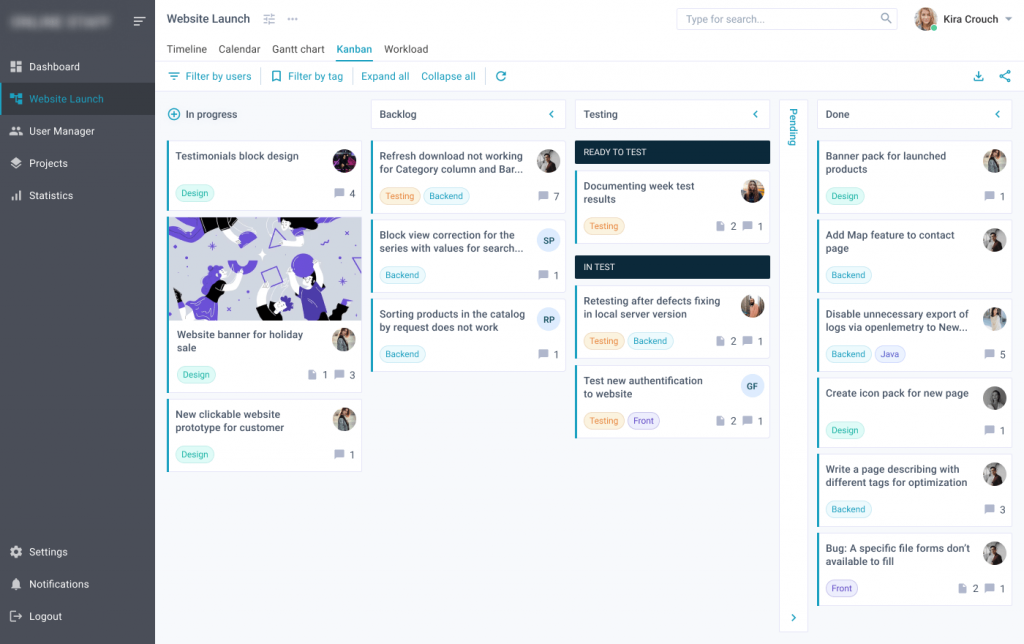Click the plus icon beside In progress
This screenshot has height=644, width=1024.
tap(174, 114)
